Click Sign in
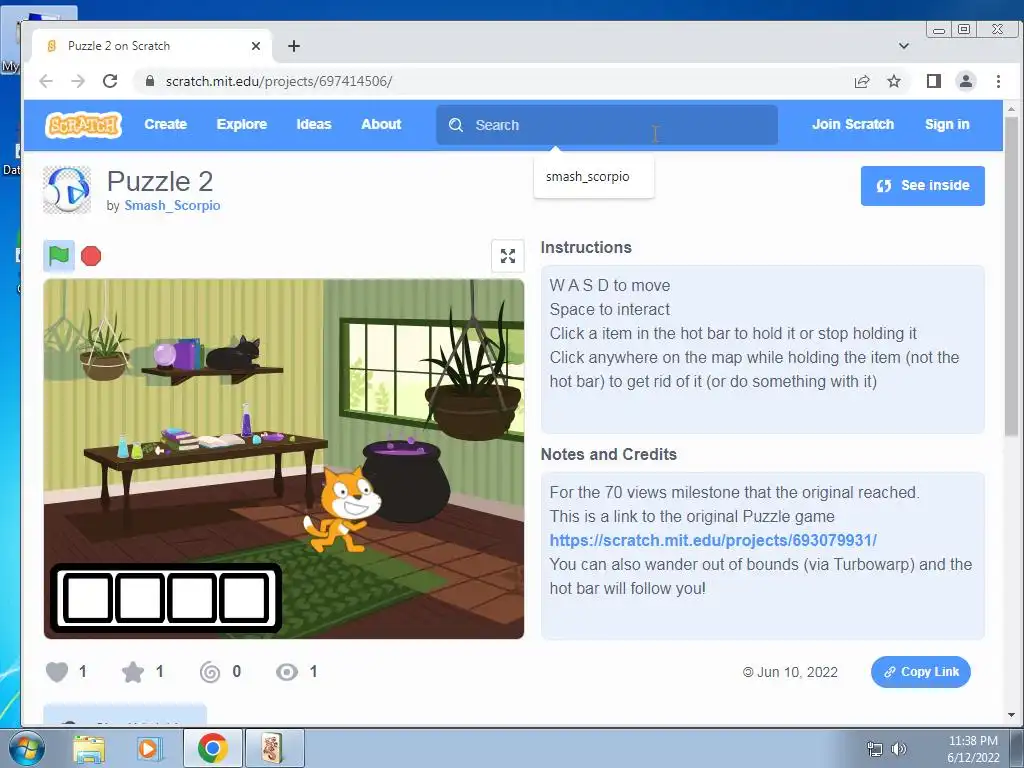The image size is (1024, 768). coord(947,124)
